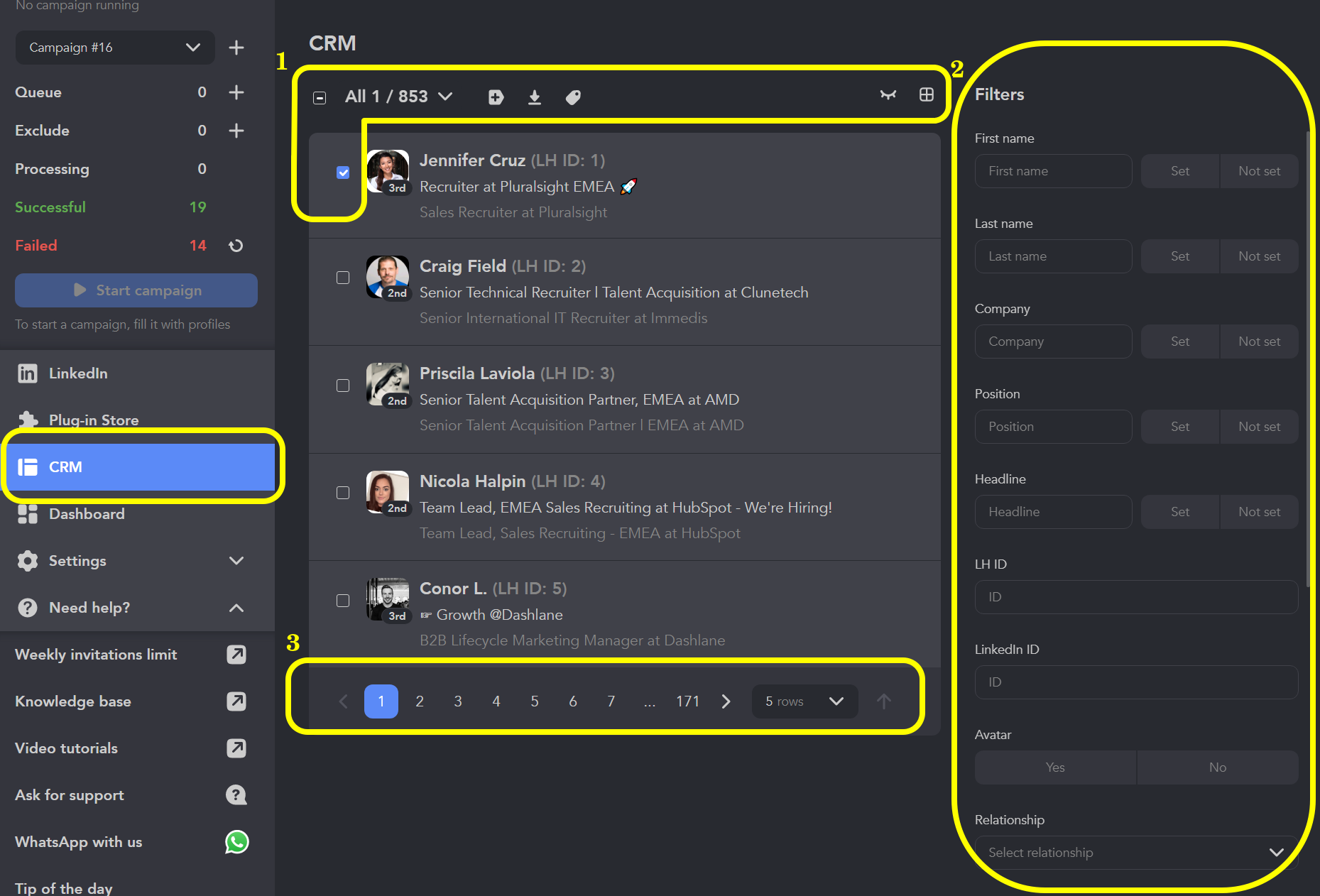Select Avatar filter No
The image size is (1320, 896).
[x=1218, y=767]
